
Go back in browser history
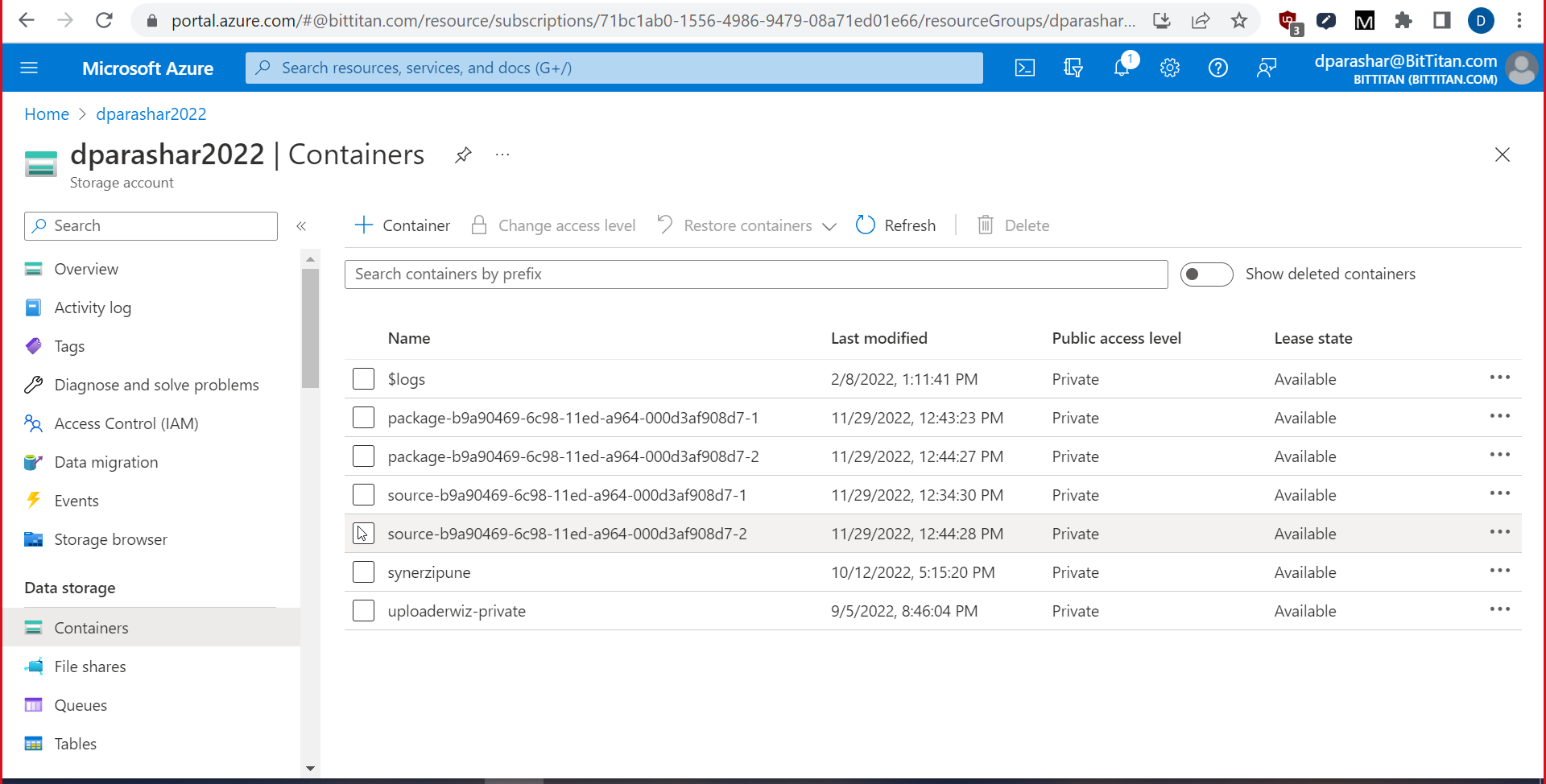27,20
